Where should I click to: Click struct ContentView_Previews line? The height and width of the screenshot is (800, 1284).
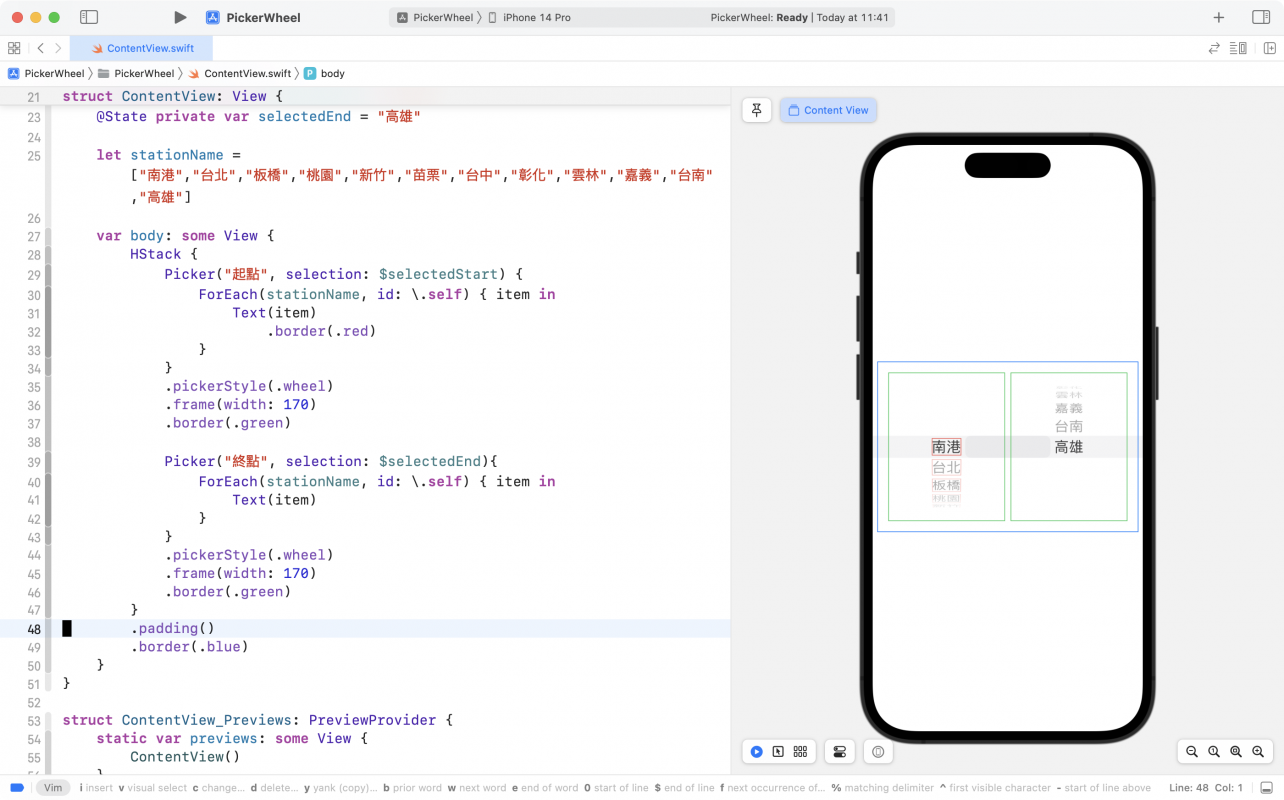tap(258, 720)
